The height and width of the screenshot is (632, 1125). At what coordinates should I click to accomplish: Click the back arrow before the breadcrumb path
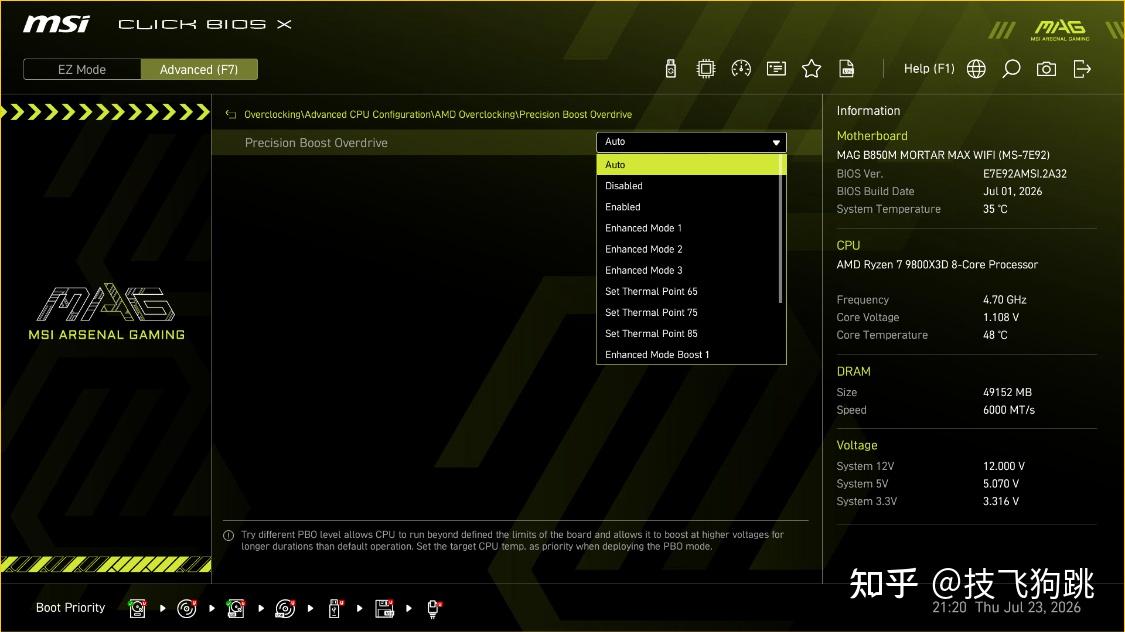[x=230, y=114]
